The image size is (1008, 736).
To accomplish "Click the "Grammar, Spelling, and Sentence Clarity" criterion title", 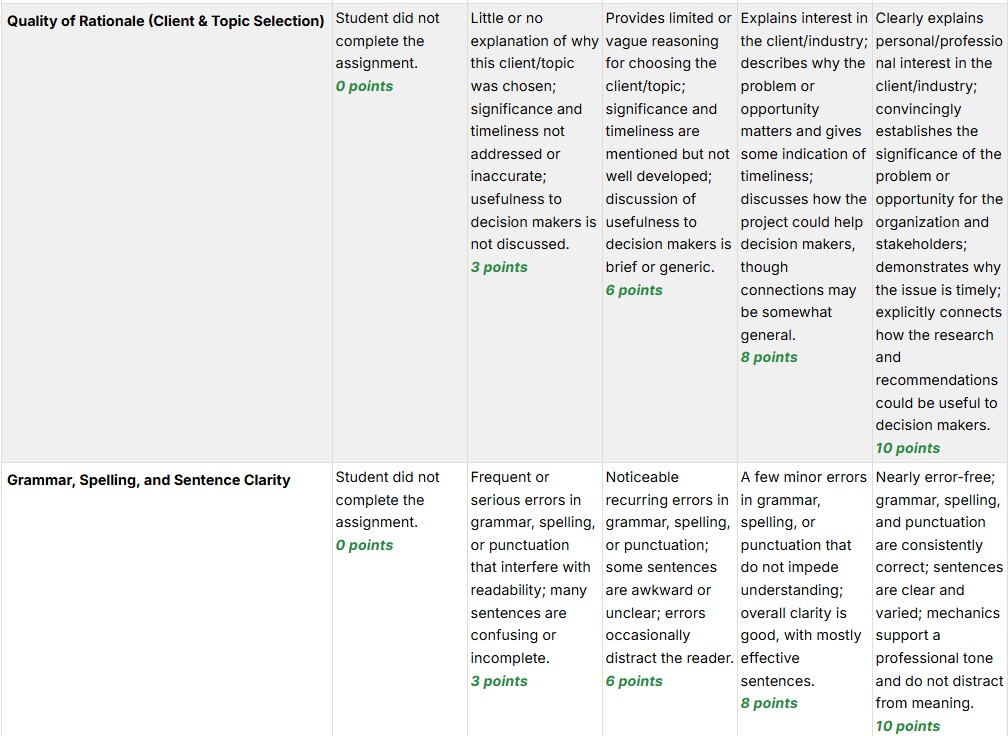I will 149,480.
